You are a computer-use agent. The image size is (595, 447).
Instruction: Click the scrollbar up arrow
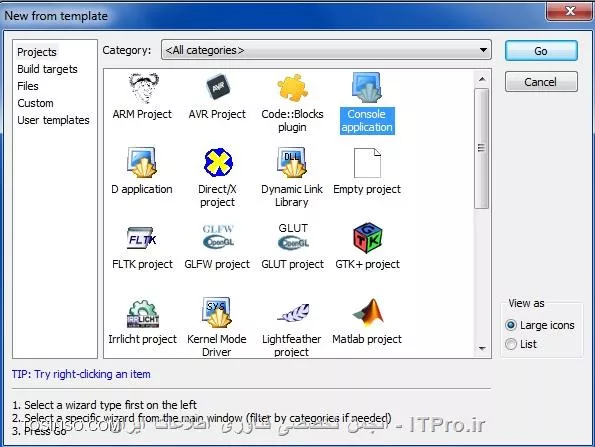point(482,79)
